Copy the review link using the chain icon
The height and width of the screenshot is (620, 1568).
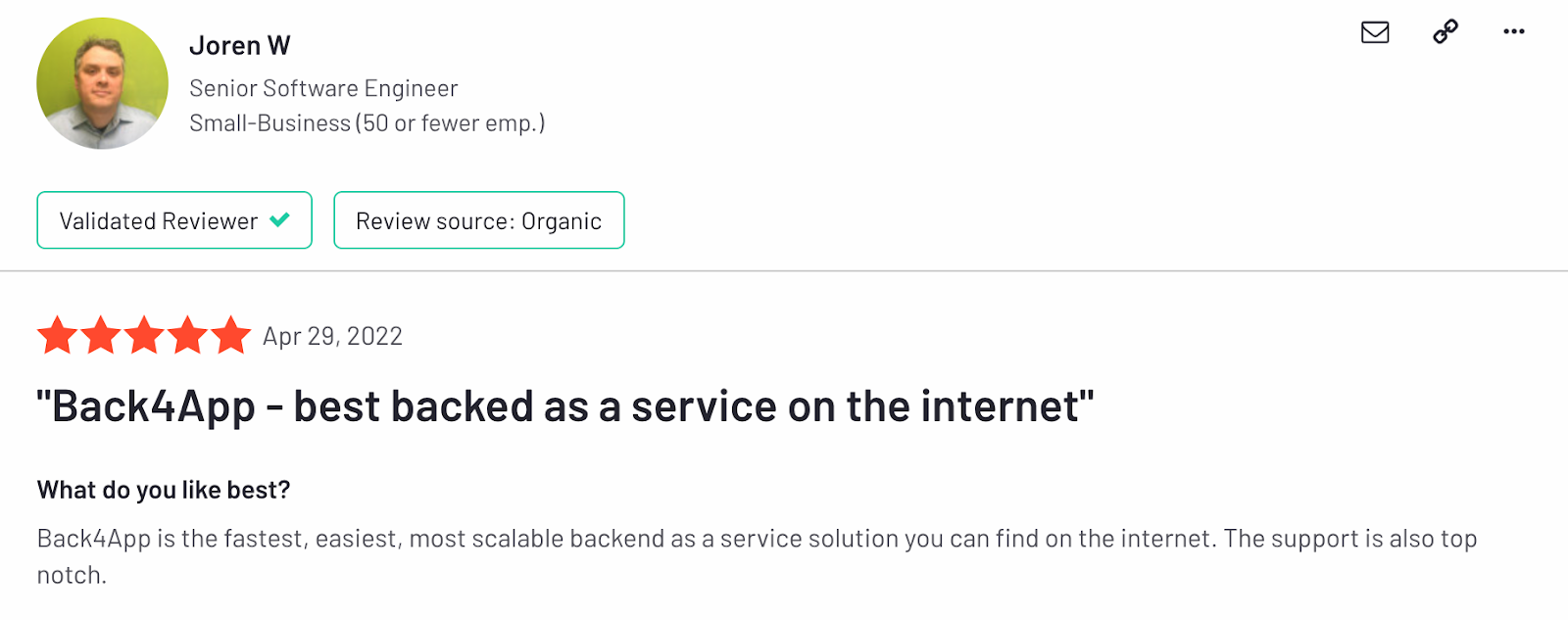(1444, 32)
